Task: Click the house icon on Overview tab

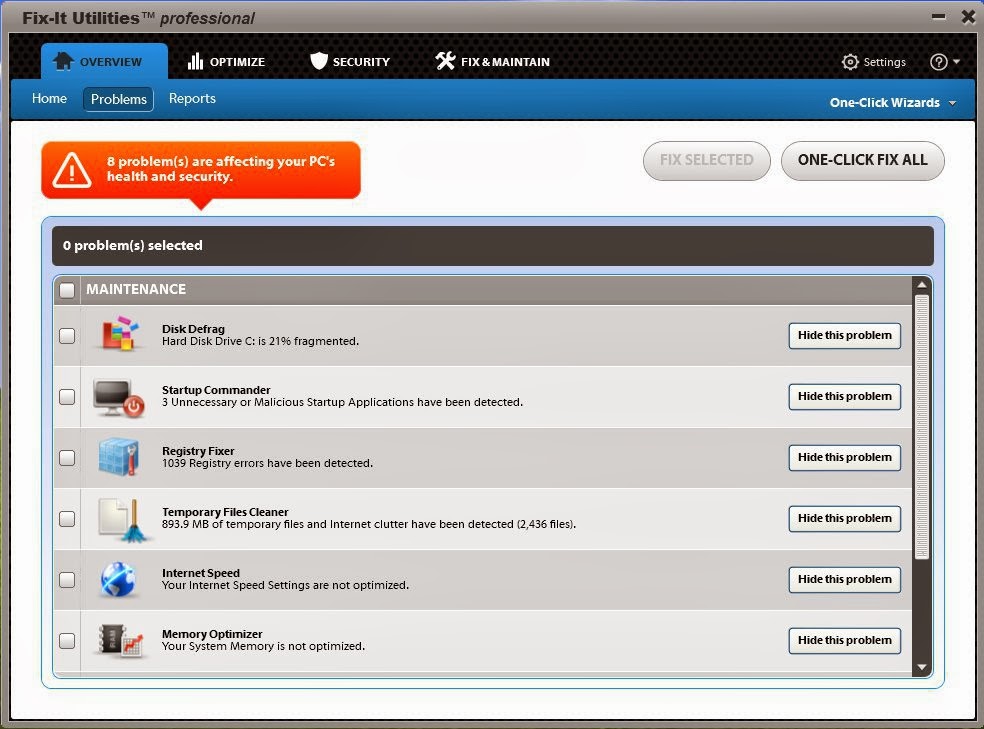Action: coord(63,61)
